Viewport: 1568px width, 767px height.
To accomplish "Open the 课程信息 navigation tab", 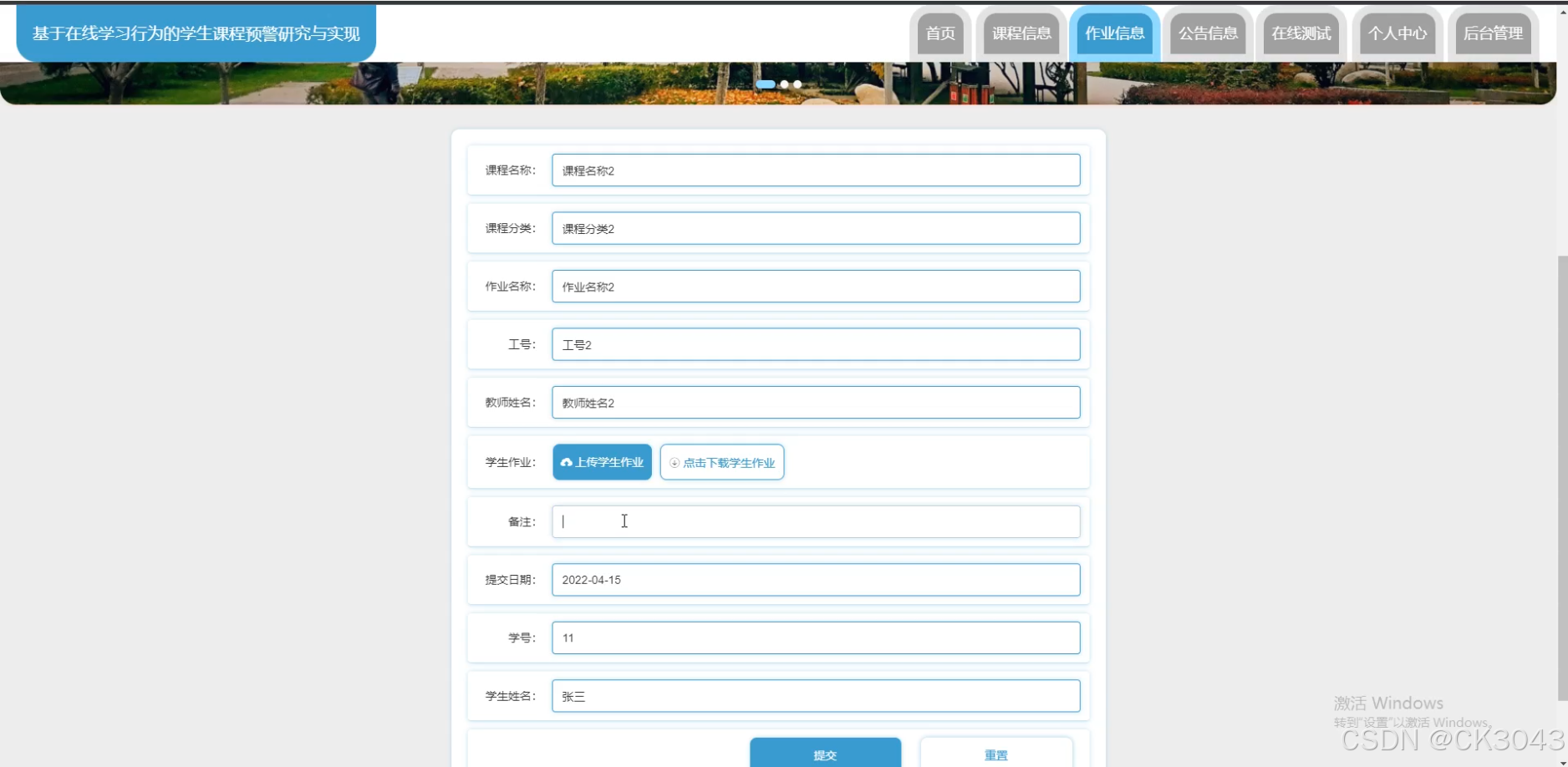I will 1021,33.
